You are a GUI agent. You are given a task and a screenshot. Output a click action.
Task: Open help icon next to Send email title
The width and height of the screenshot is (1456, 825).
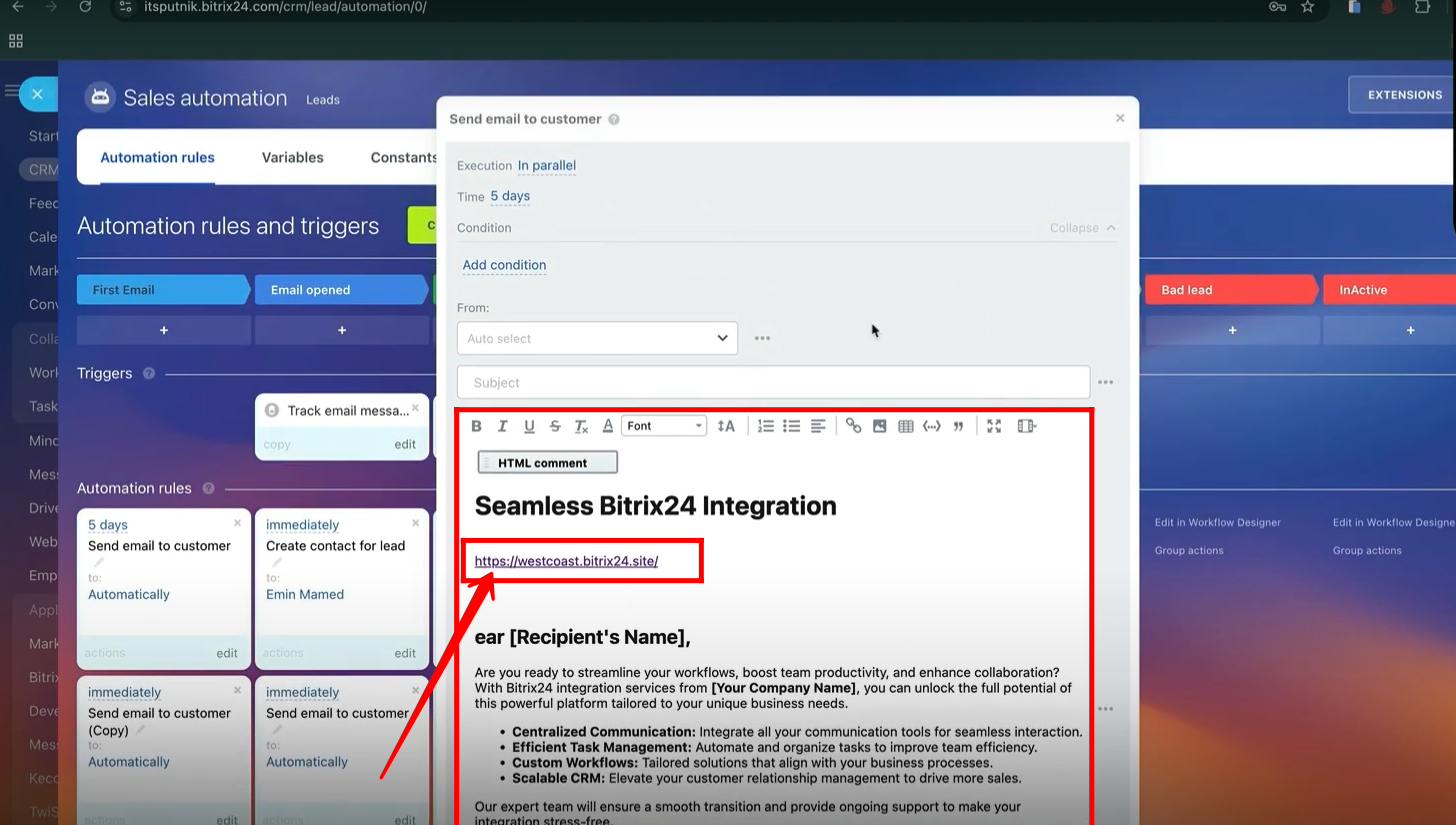(x=614, y=119)
